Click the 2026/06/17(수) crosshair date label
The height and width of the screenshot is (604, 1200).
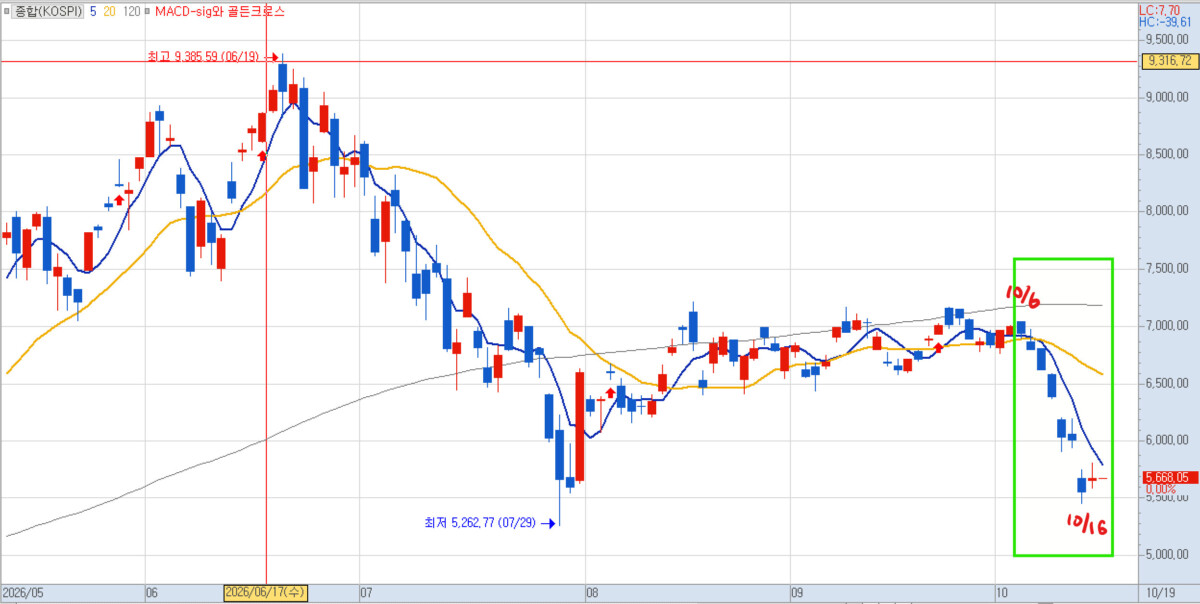pos(265,593)
